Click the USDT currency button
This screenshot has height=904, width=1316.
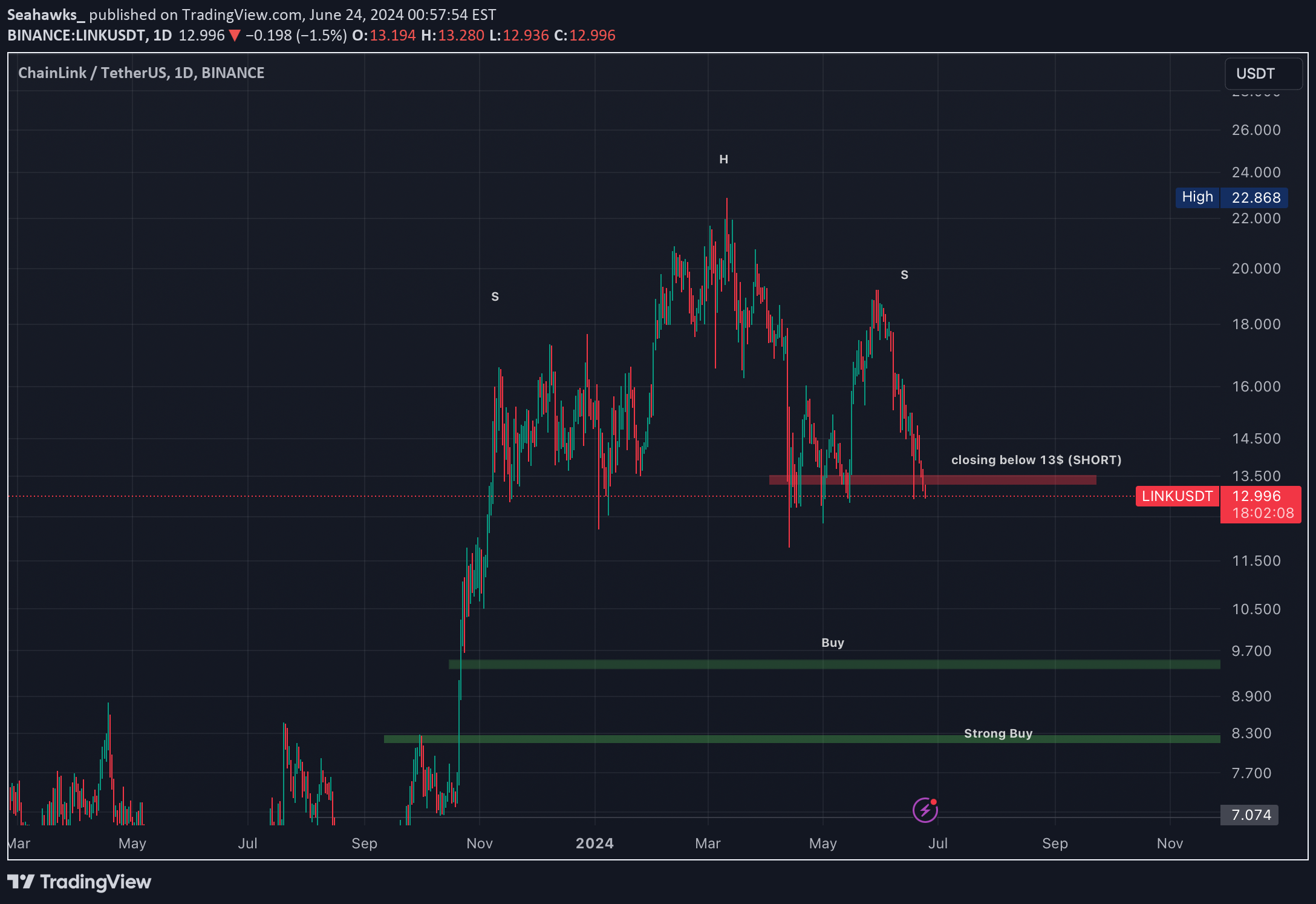[x=1263, y=74]
